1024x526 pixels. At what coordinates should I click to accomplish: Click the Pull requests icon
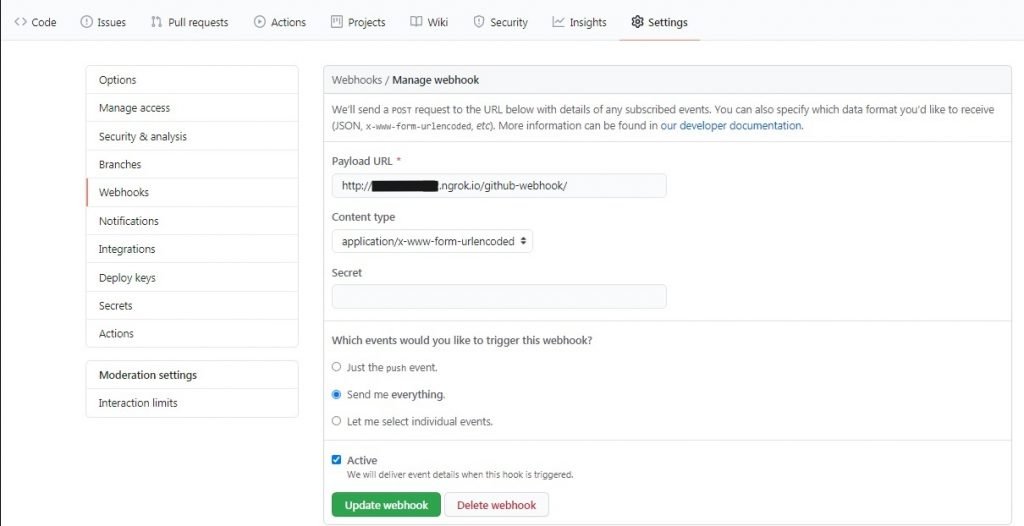tap(157, 22)
